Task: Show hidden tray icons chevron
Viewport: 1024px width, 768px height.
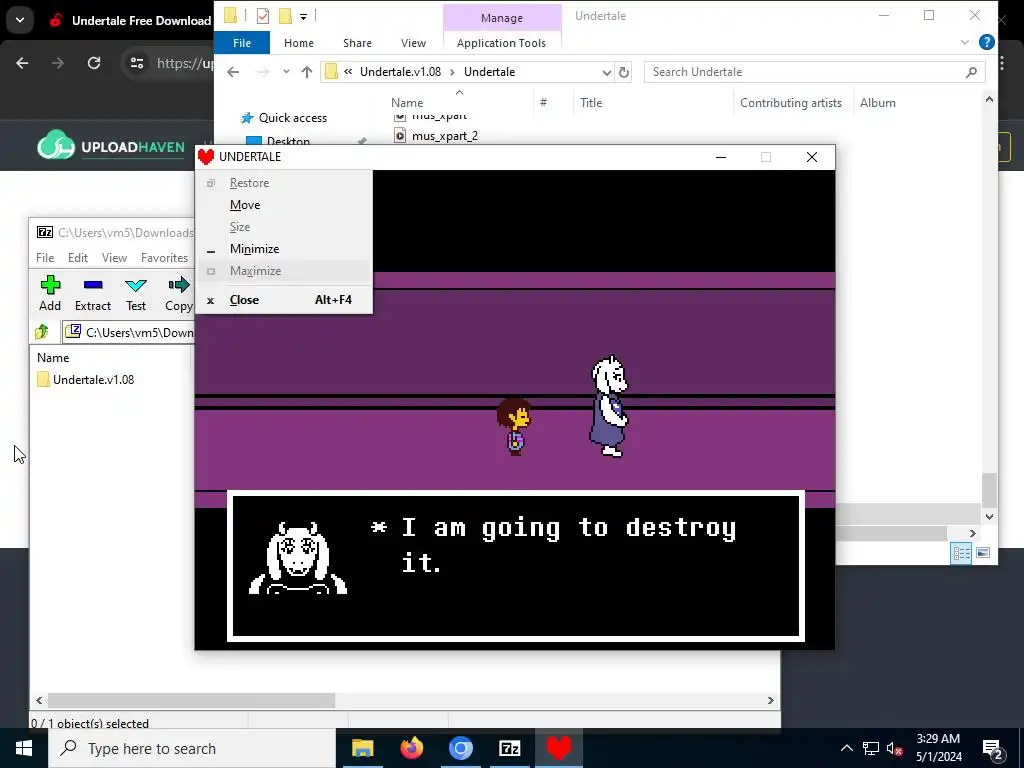Action: point(846,748)
